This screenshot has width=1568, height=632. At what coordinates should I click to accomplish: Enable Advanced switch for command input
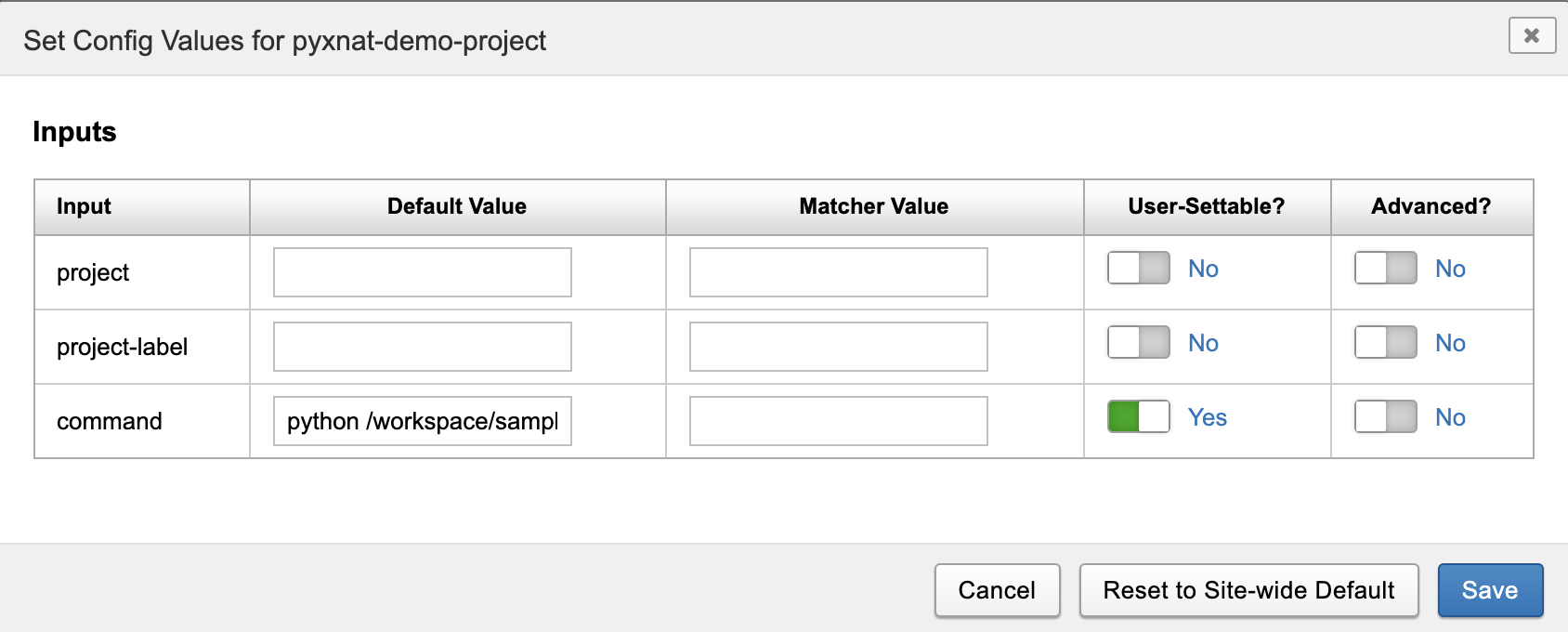[1385, 417]
